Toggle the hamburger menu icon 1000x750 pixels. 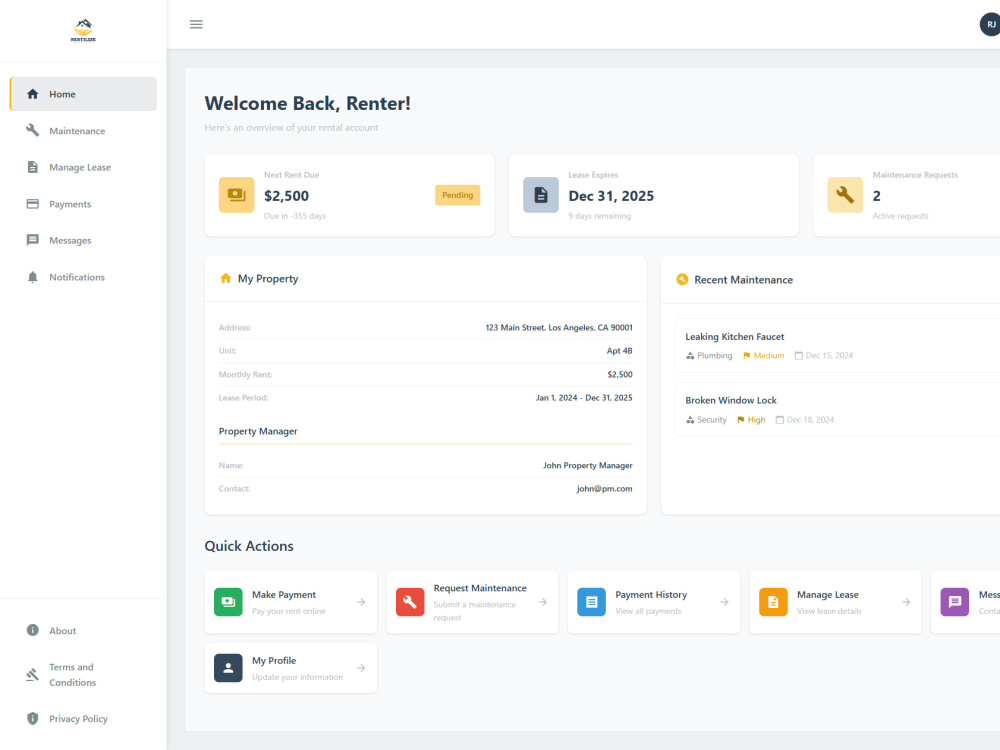coord(196,24)
